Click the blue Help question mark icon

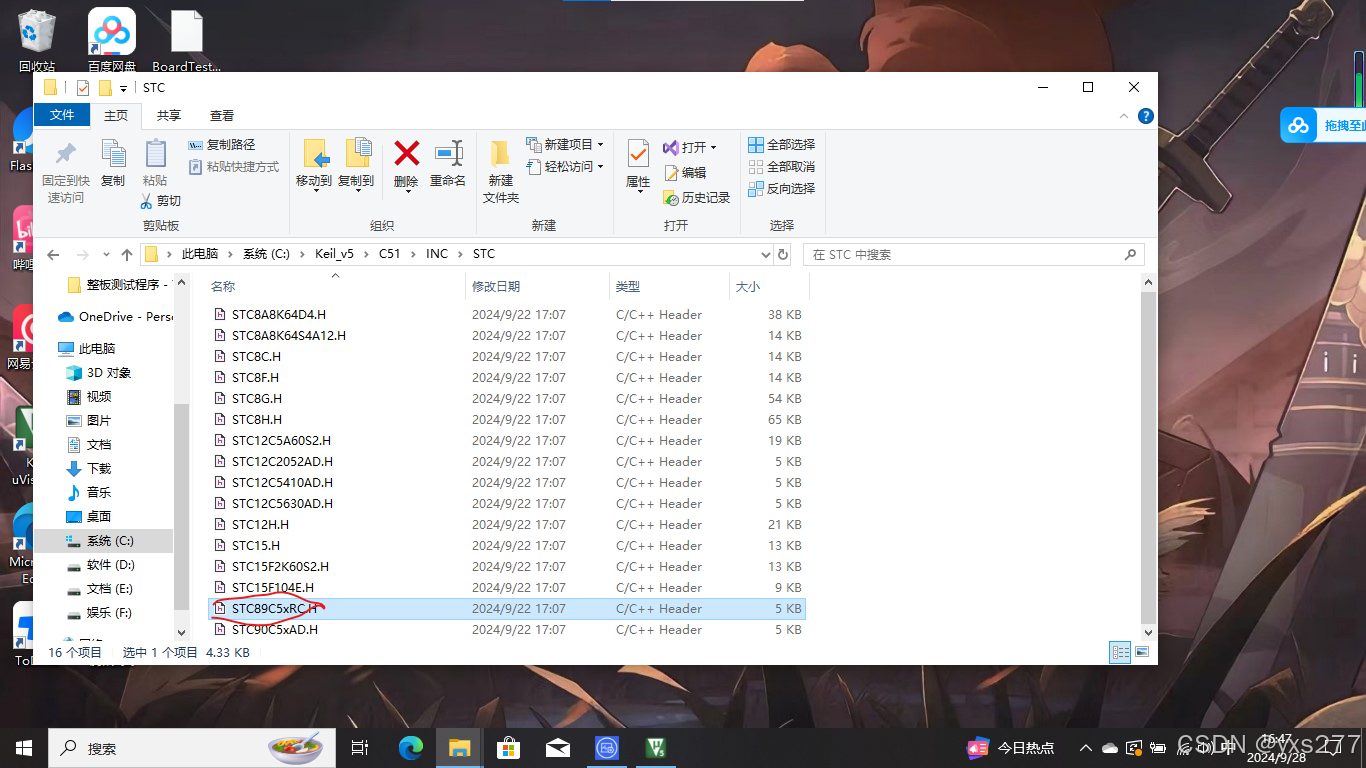[1146, 116]
